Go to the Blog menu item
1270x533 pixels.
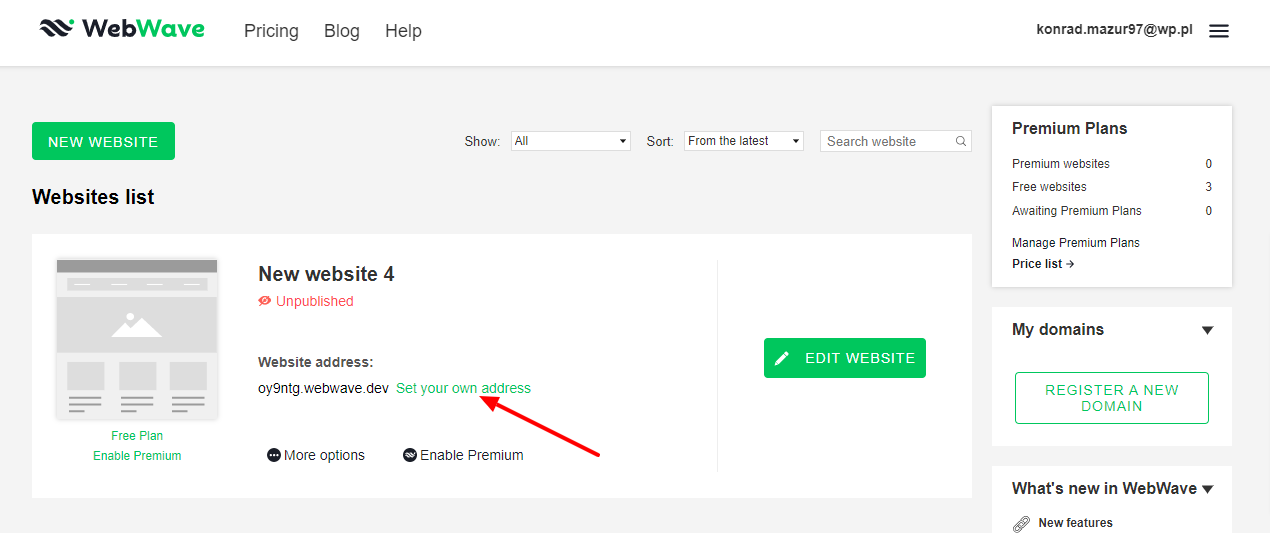(x=341, y=31)
